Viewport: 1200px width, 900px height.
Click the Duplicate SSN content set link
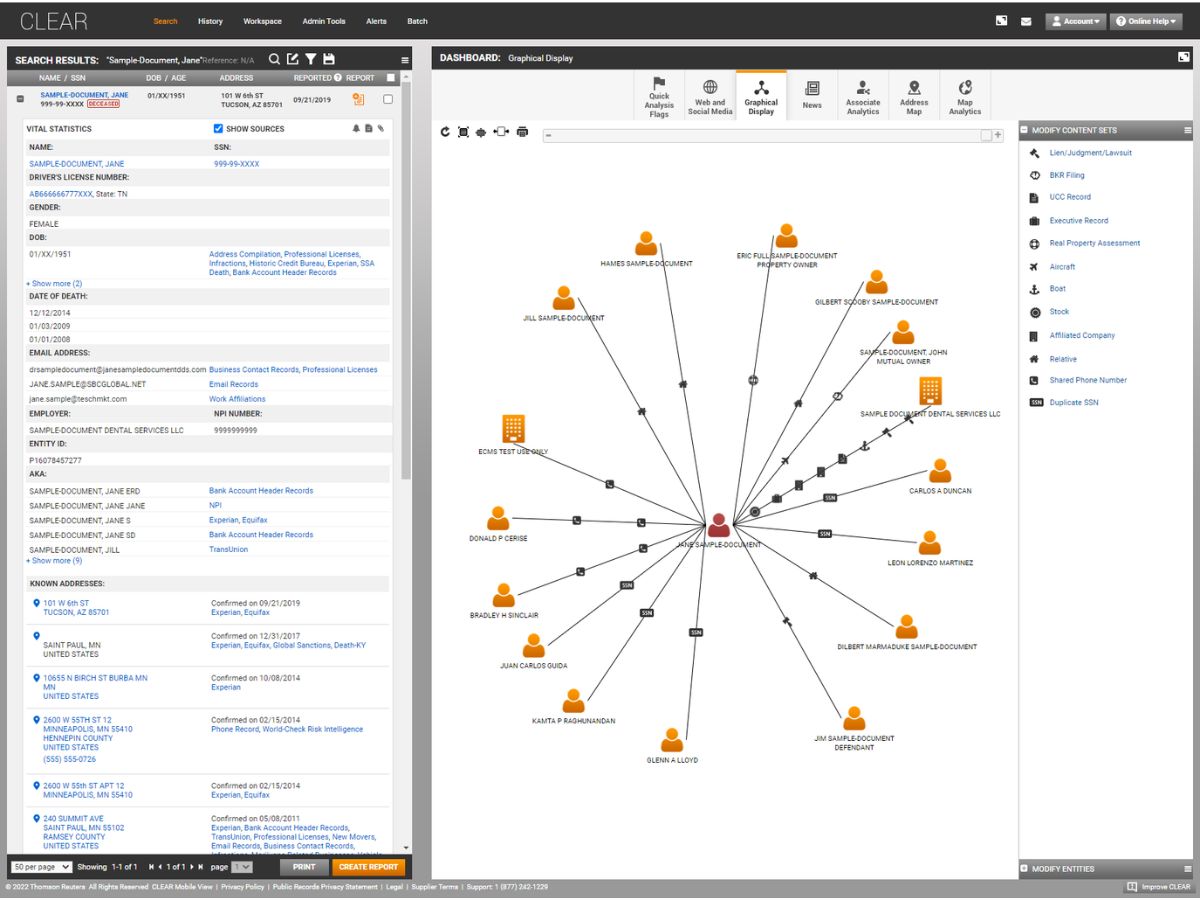click(x=1074, y=402)
